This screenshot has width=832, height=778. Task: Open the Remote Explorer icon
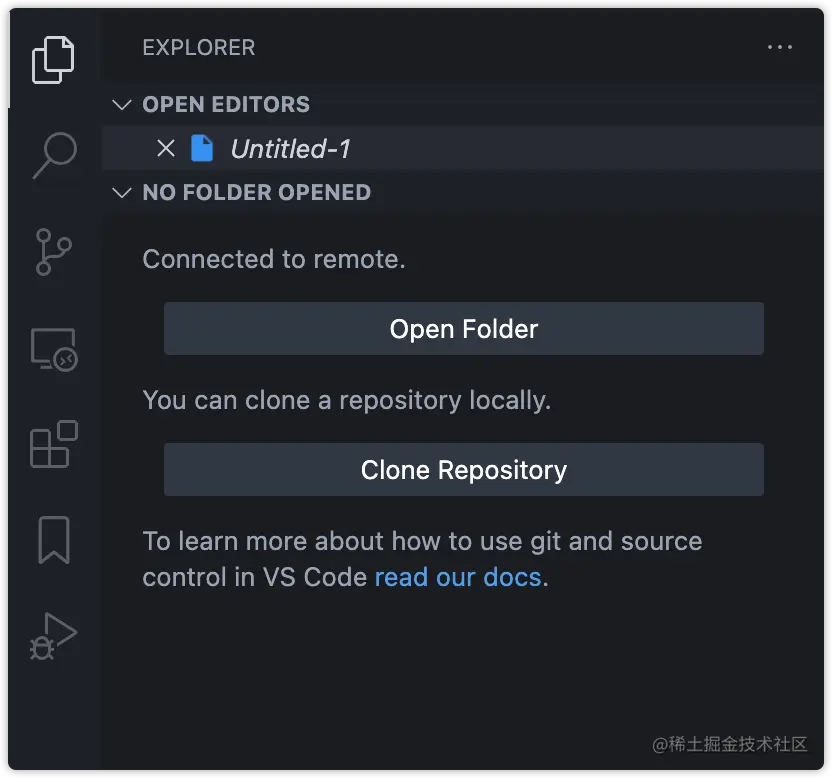click(54, 350)
